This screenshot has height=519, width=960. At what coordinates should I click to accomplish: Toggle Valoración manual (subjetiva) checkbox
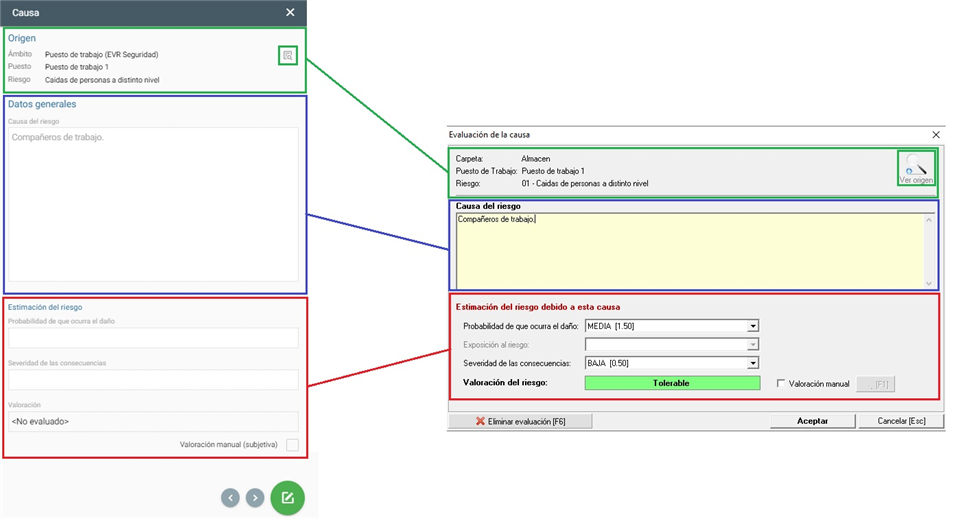click(292, 444)
